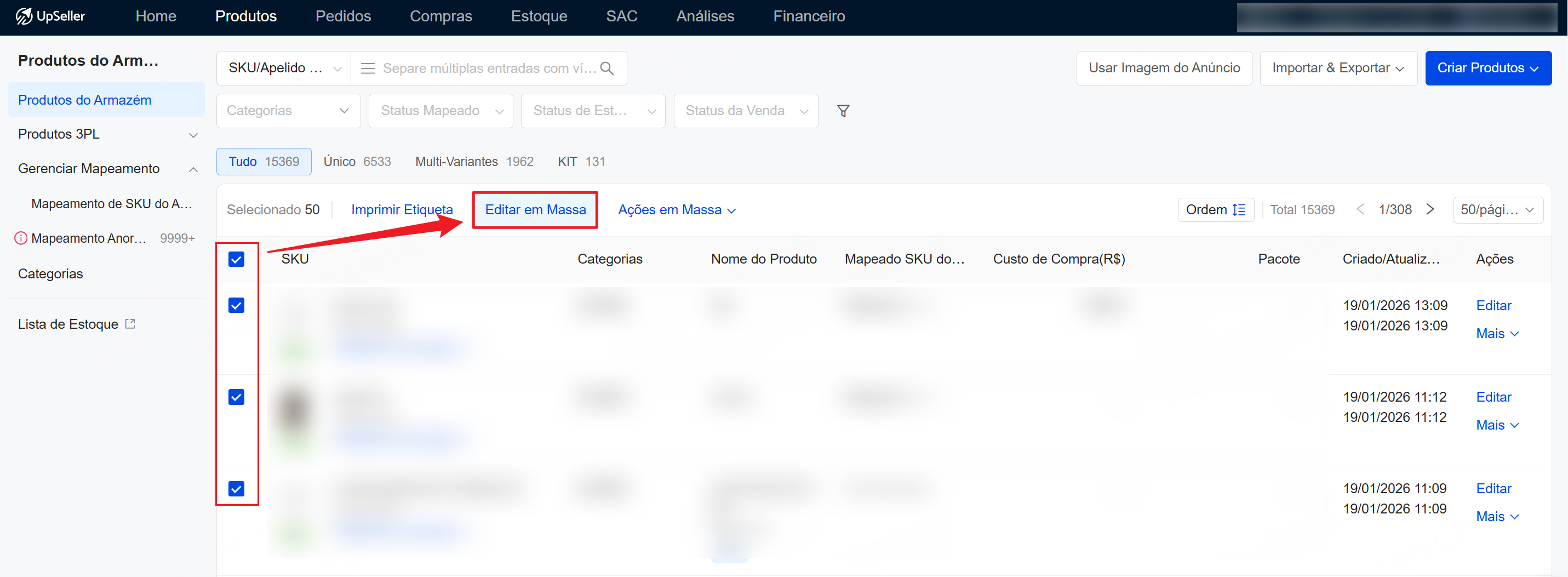Screen dimensions: 1568x577
Task: Expand the Status da Venda dropdown
Action: [x=745, y=111]
